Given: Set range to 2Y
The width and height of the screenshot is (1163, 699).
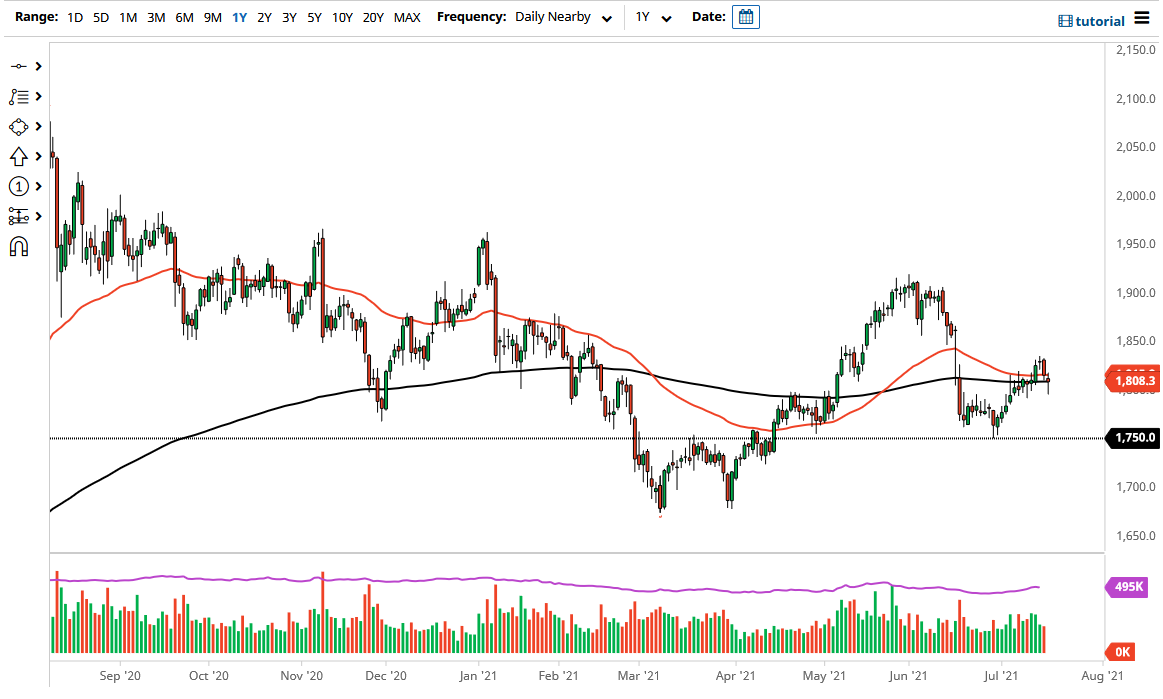Looking at the screenshot, I should [x=264, y=17].
